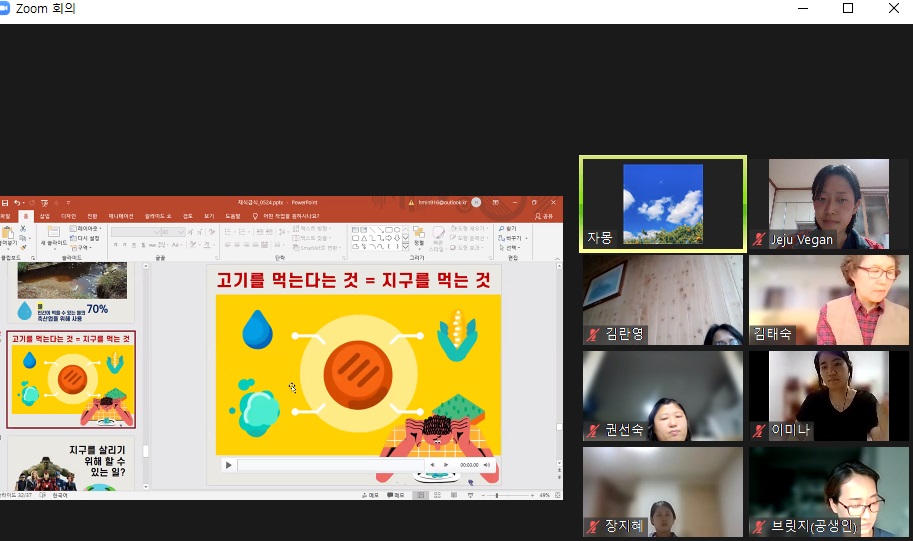Click the New Slide icon

54,231
